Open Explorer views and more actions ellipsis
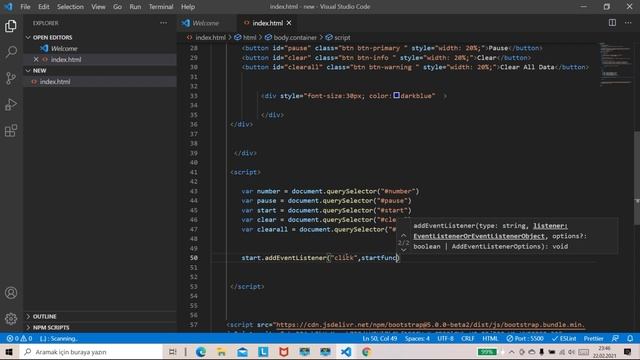This screenshot has width=640, height=360. click(164, 23)
